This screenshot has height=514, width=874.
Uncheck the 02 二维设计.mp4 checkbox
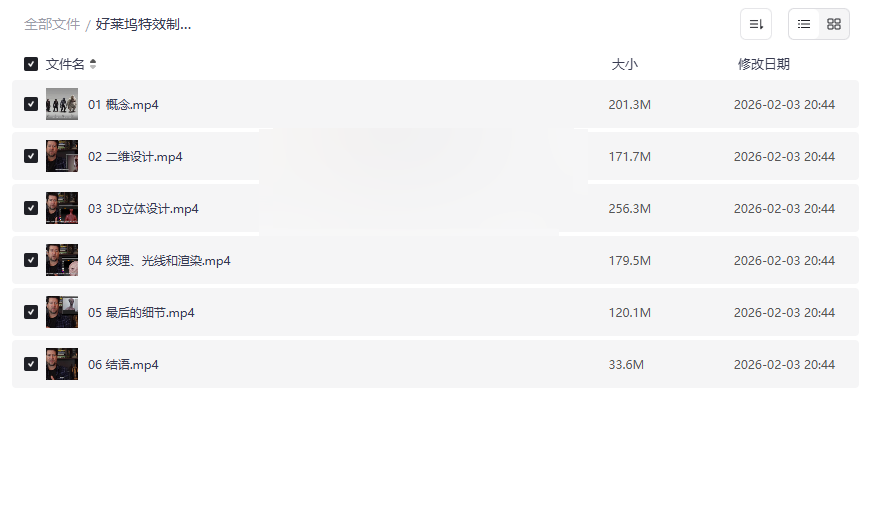coord(31,156)
